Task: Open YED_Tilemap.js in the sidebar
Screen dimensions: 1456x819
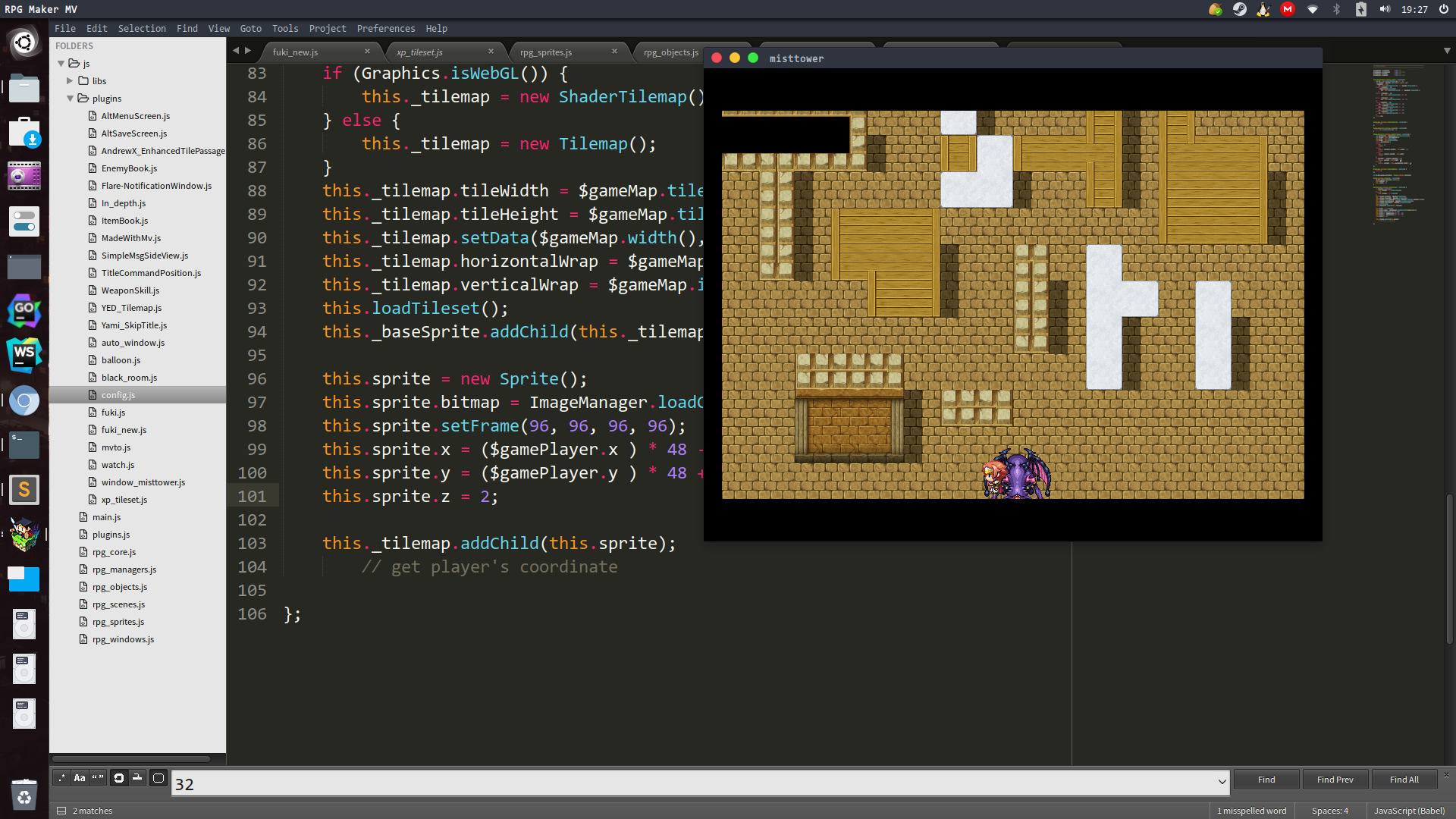Action: [131, 308]
